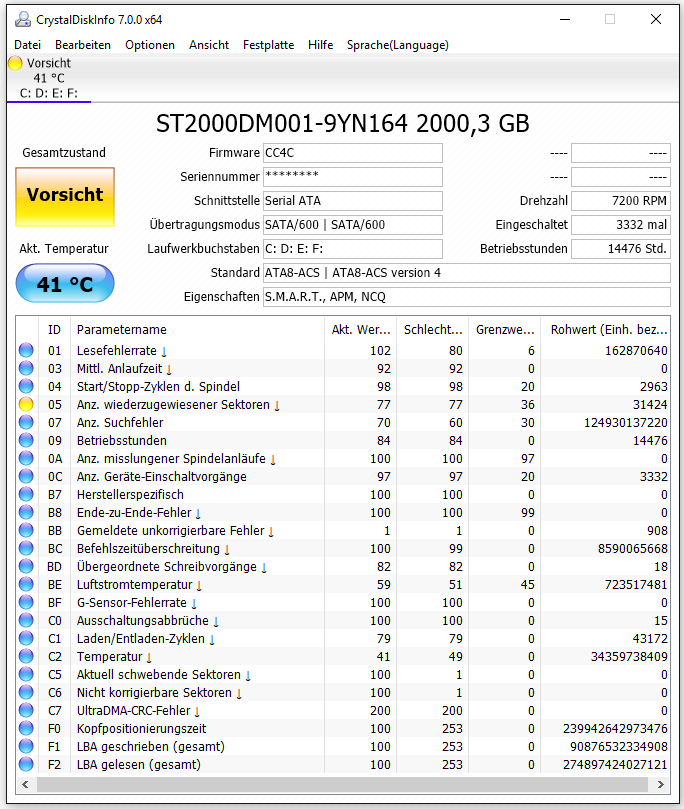Click status orb in Betriebsstunden row 09
The height and width of the screenshot is (809, 684).
26,441
